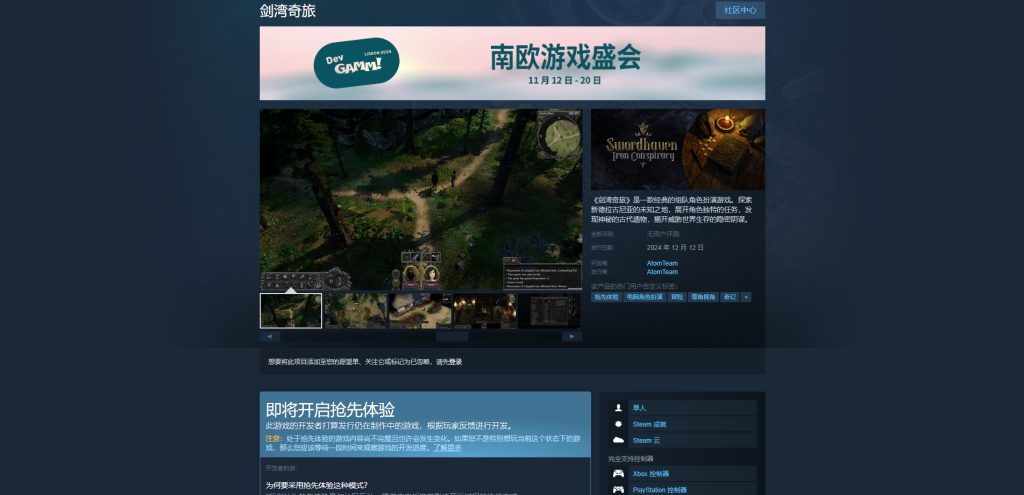Open the 了解更多 learn more link
The image size is (1024, 495).
pyautogui.click(x=447, y=448)
